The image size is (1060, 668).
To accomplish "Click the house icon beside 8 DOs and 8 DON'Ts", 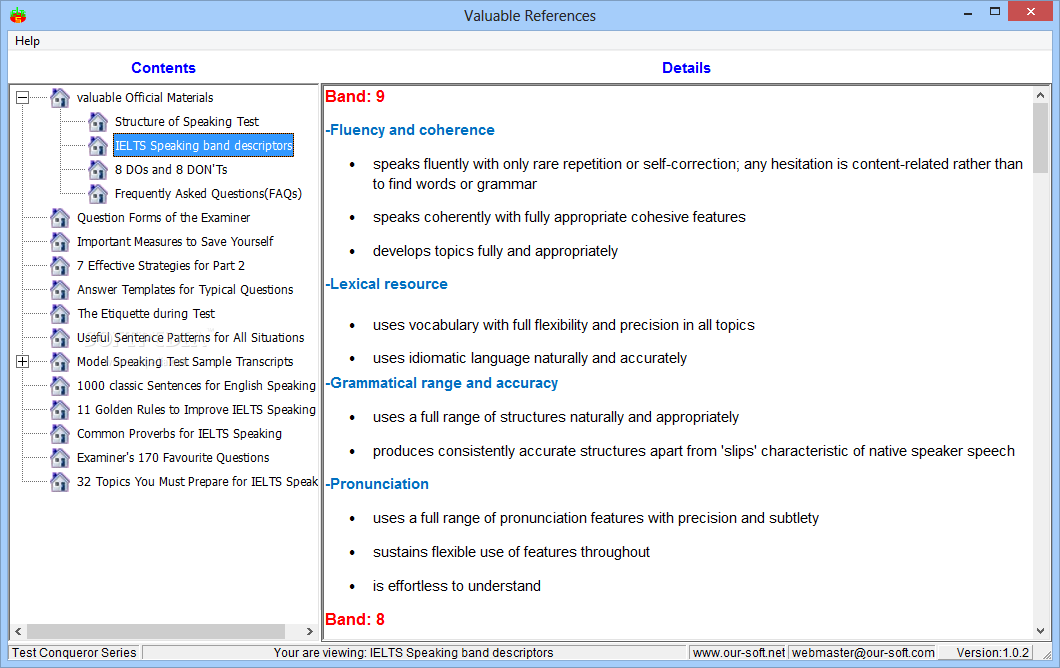I will pos(98,170).
